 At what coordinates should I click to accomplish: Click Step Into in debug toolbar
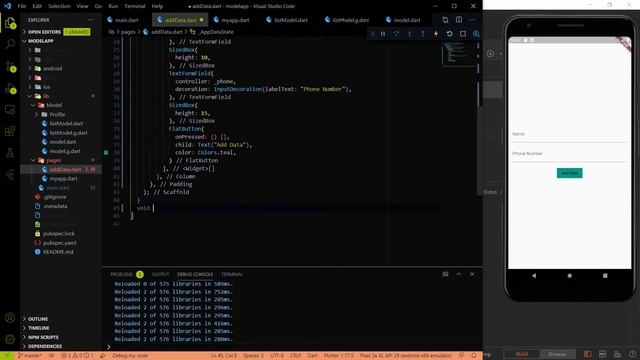click(409, 34)
